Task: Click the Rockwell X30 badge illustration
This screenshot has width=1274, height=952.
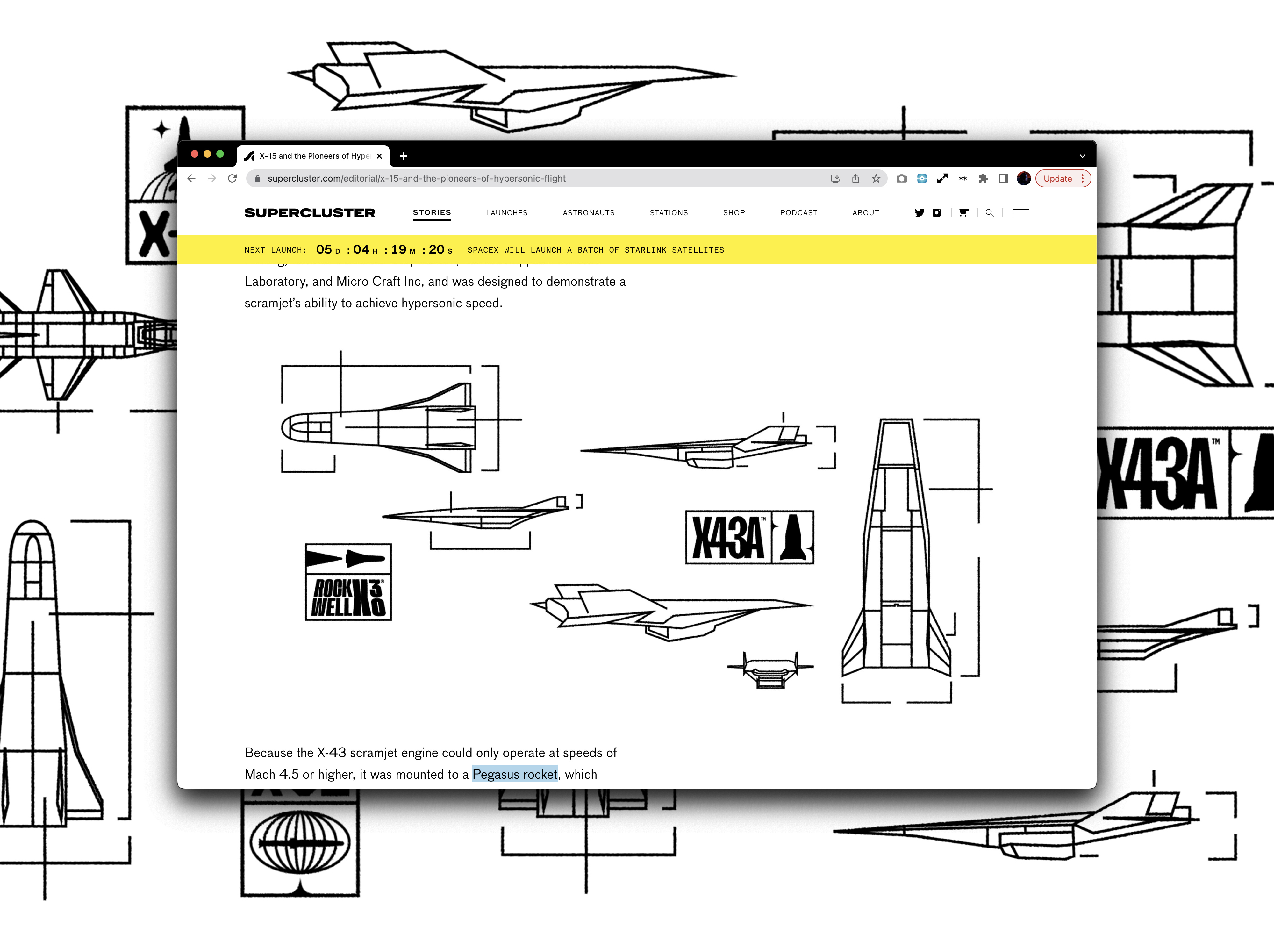Action: tap(348, 582)
